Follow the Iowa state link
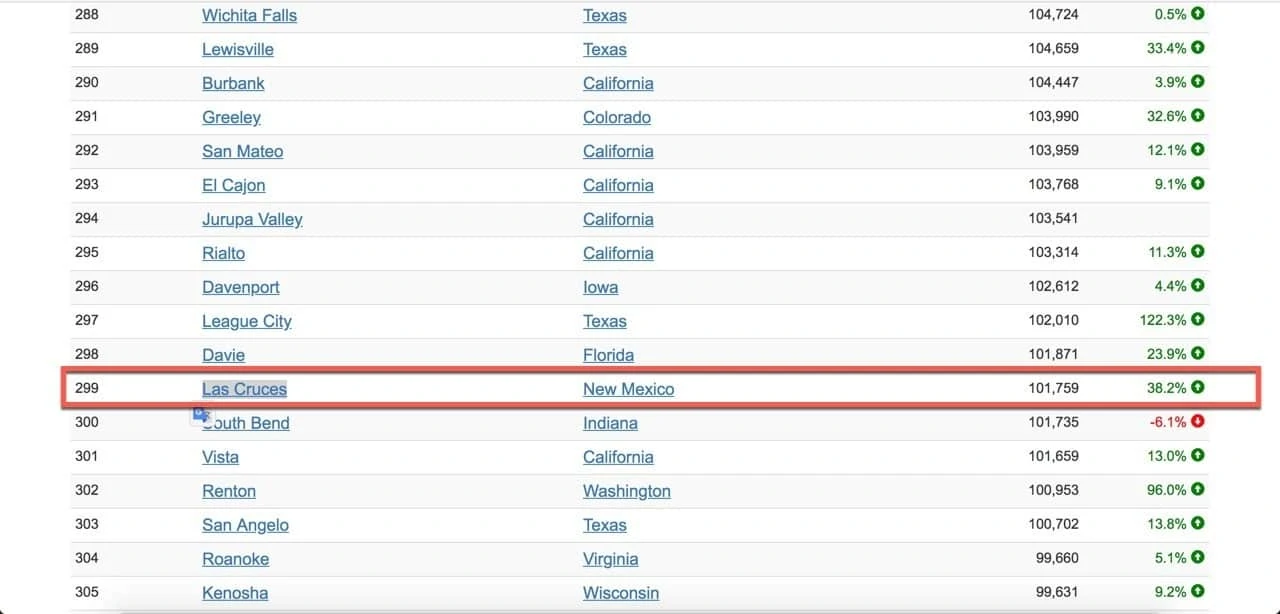 click(x=600, y=287)
